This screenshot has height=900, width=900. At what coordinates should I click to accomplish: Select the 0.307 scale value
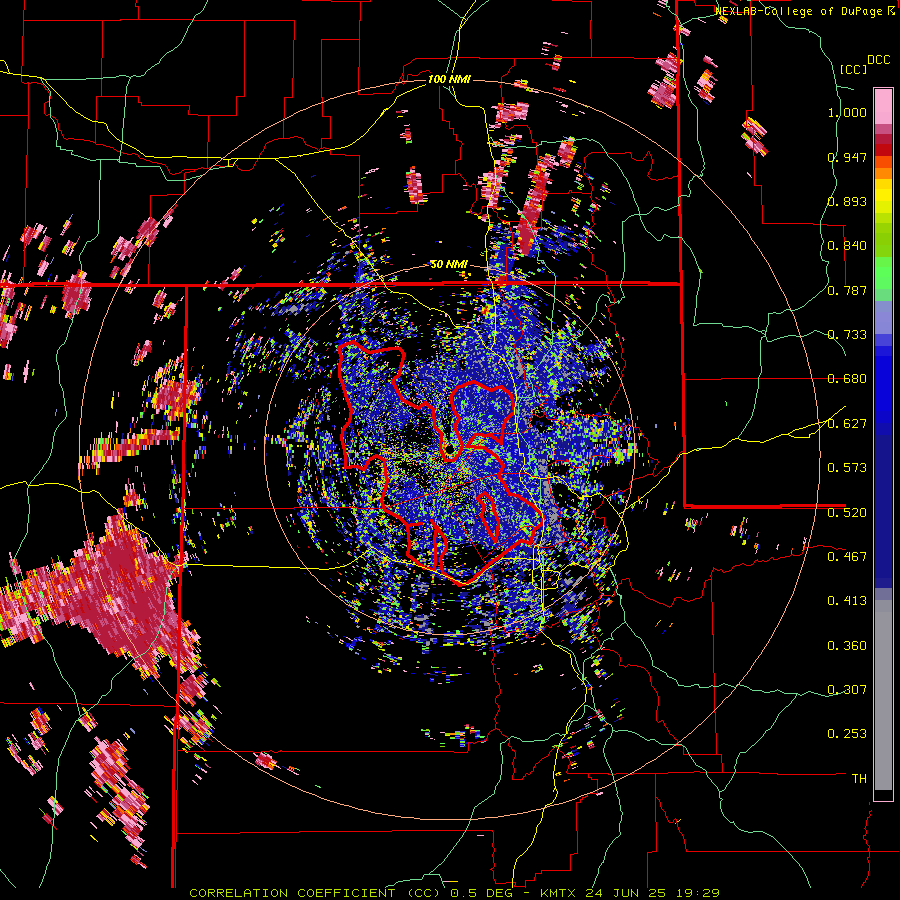point(847,690)
